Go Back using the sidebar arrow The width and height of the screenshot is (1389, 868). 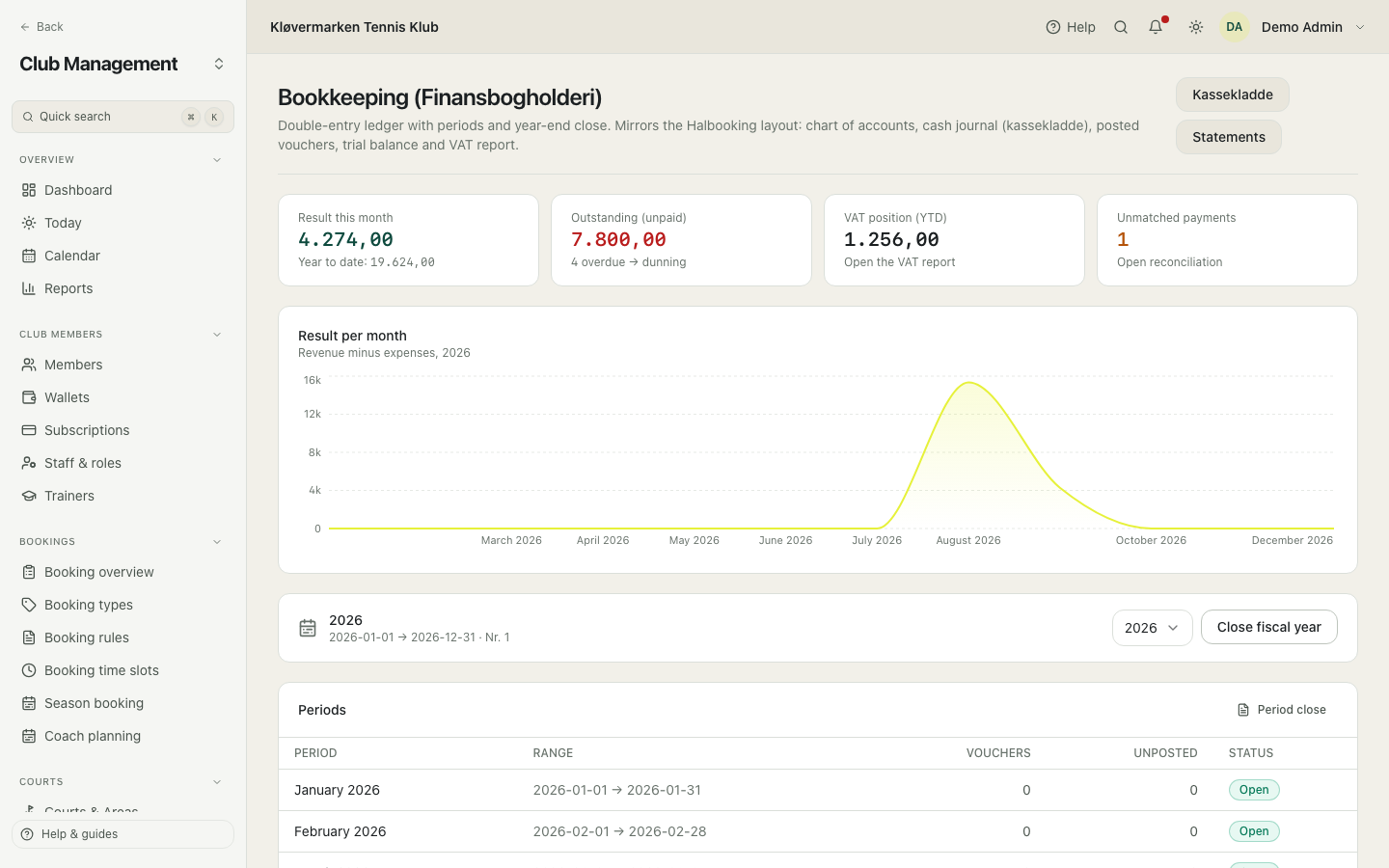(41, 27)
